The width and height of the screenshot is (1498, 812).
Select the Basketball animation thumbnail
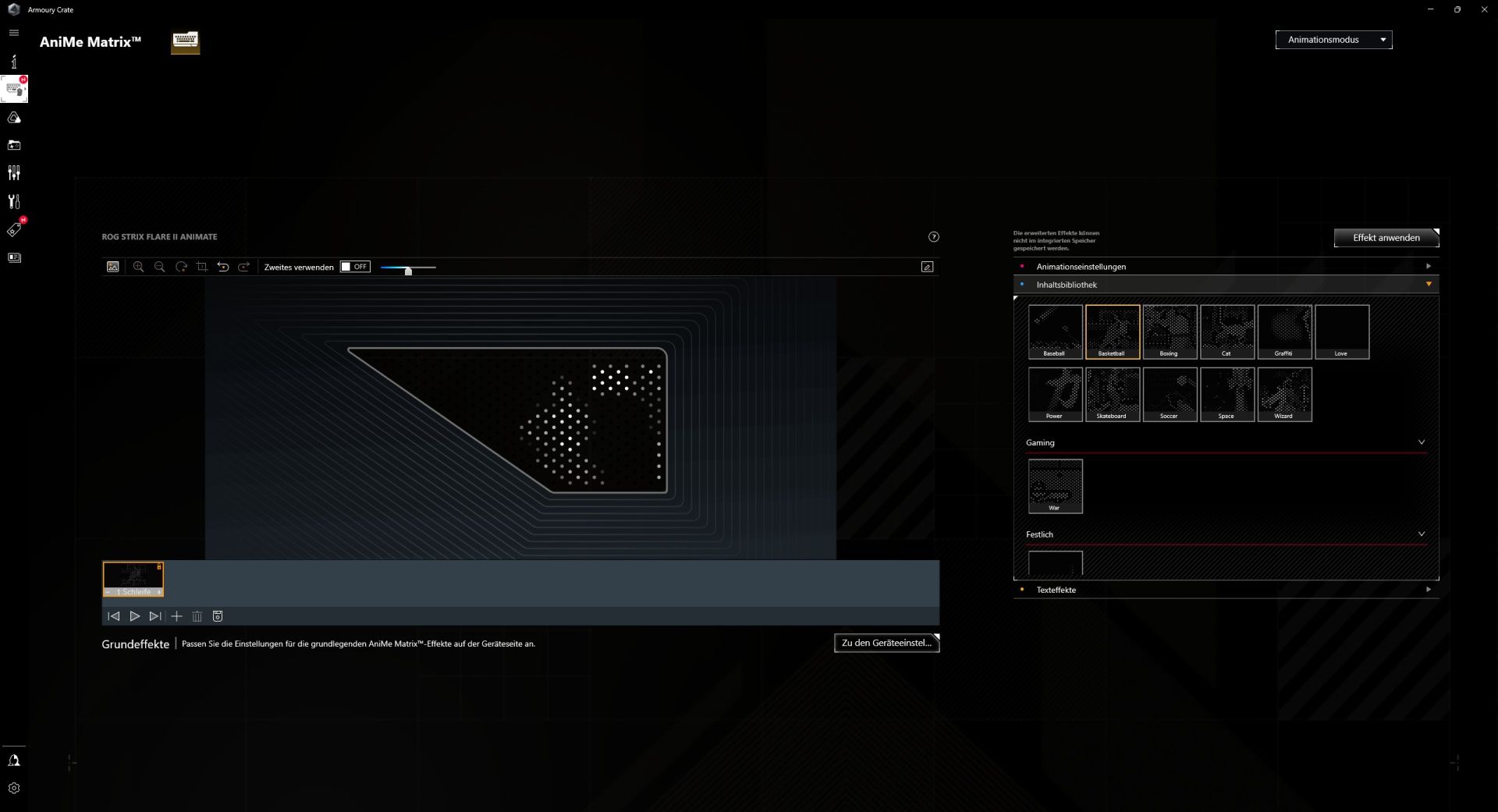[x=1113, y=332]
